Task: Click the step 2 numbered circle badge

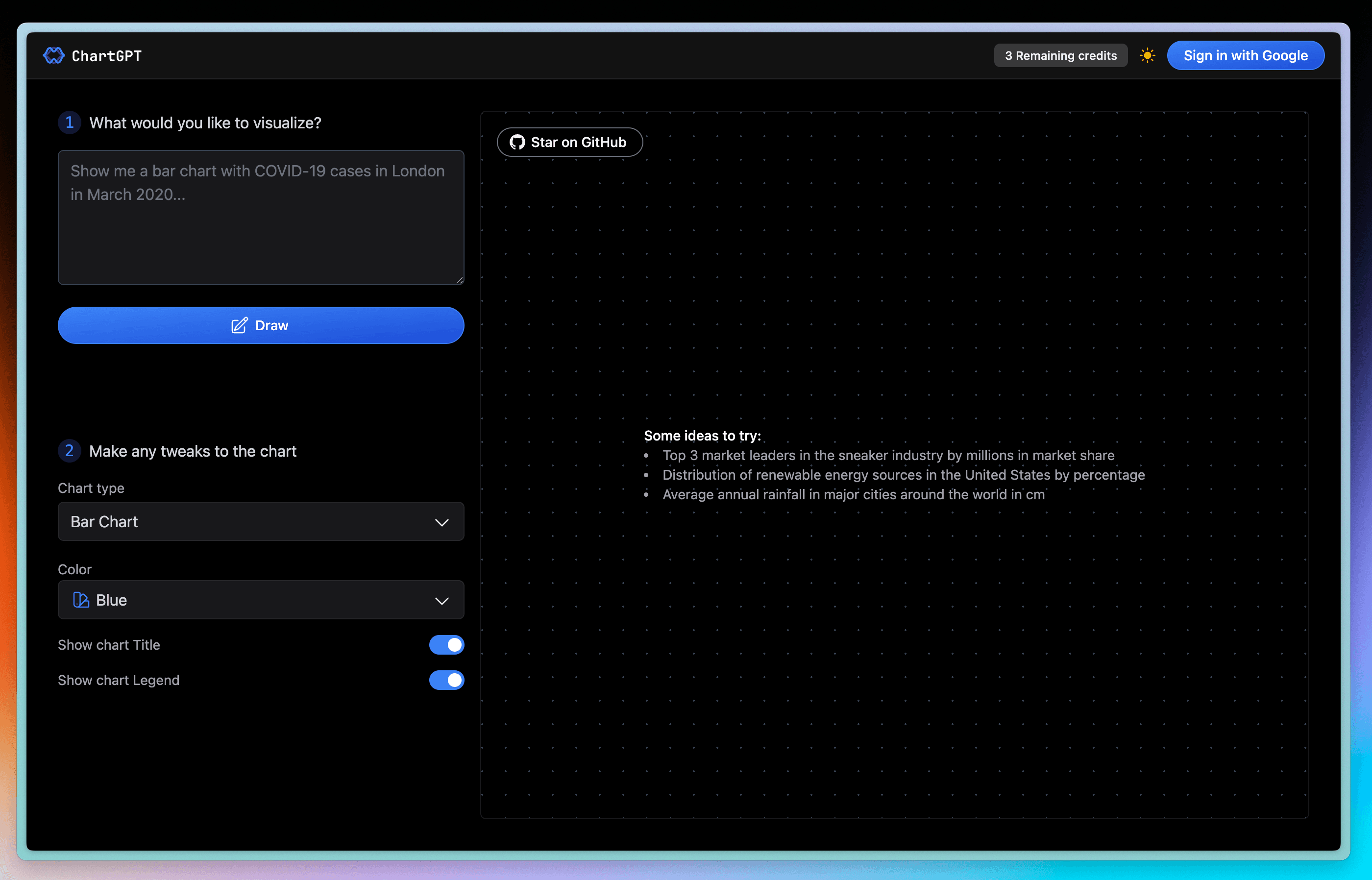Action: pos(69,451)
